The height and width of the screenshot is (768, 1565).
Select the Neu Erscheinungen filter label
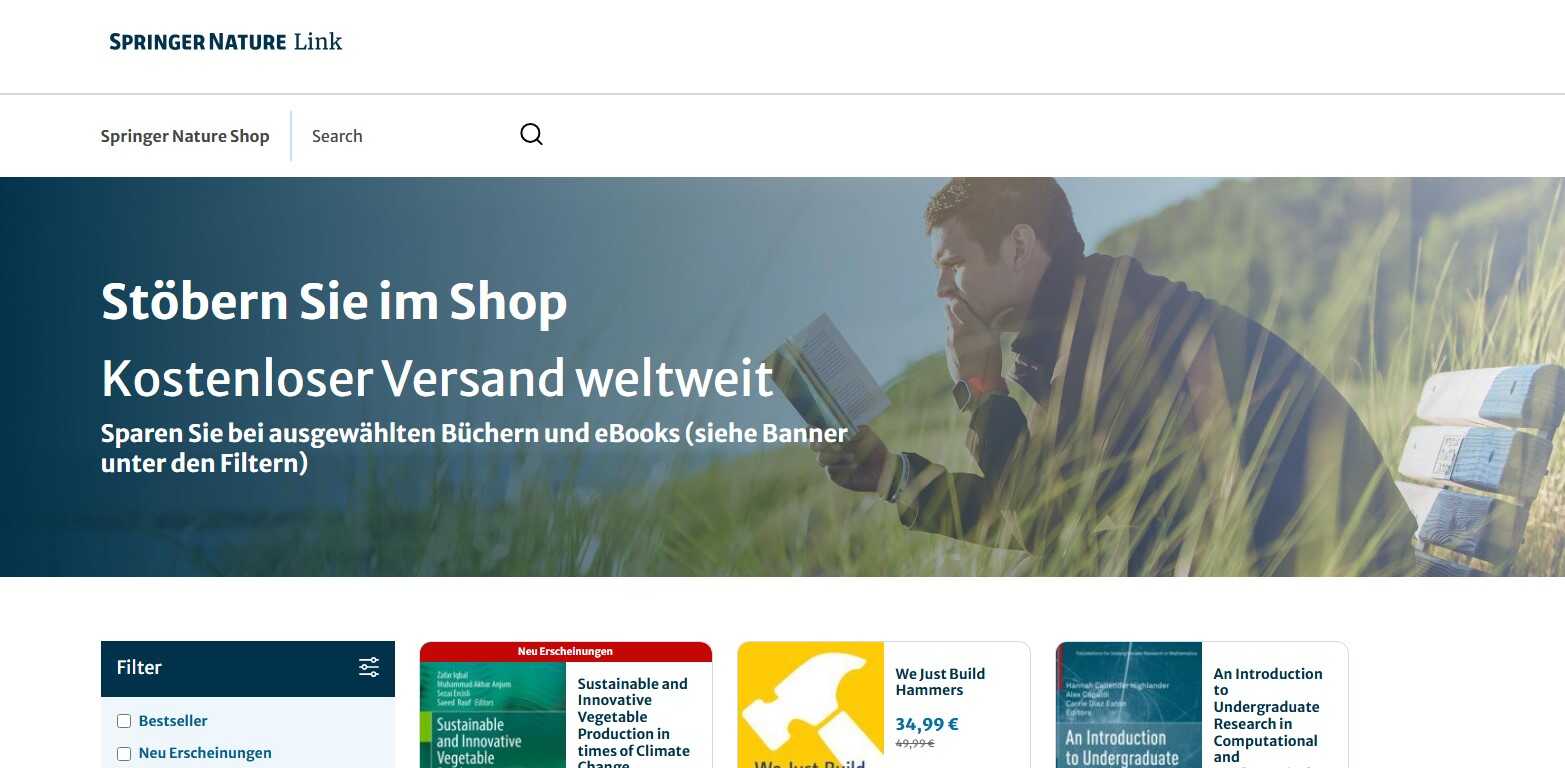(205, 753)
